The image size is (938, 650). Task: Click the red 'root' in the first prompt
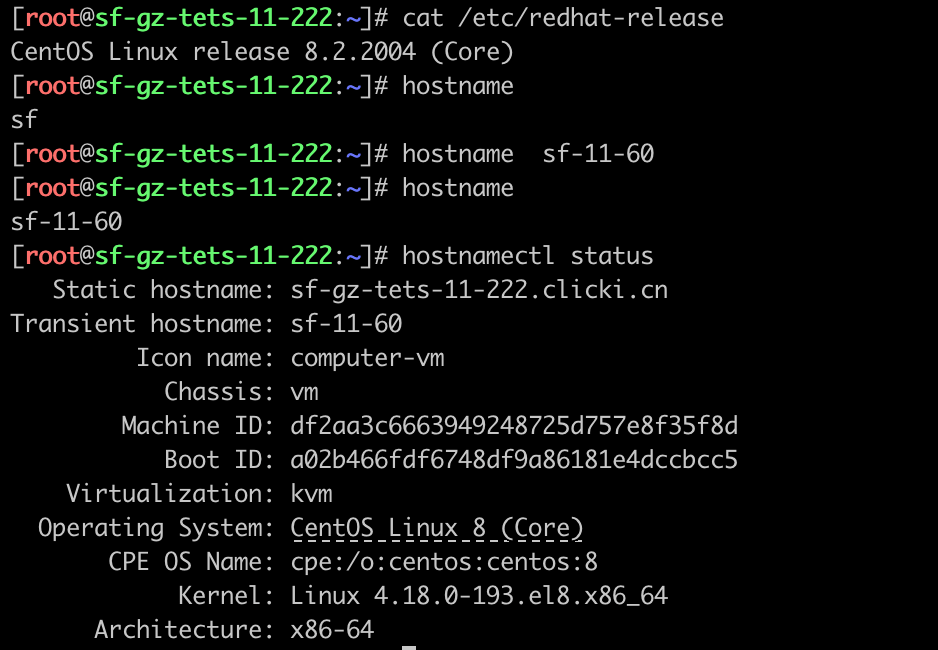(53, 18)
